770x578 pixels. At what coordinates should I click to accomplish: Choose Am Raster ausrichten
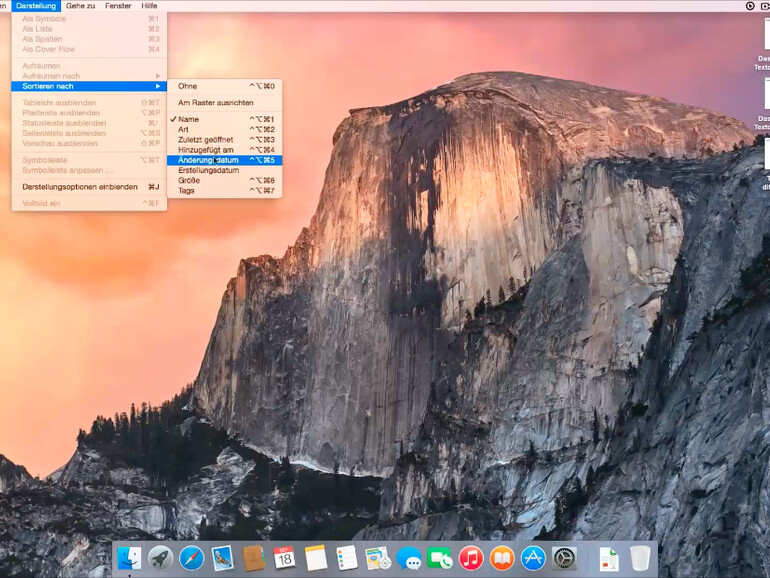coord(215,102)
